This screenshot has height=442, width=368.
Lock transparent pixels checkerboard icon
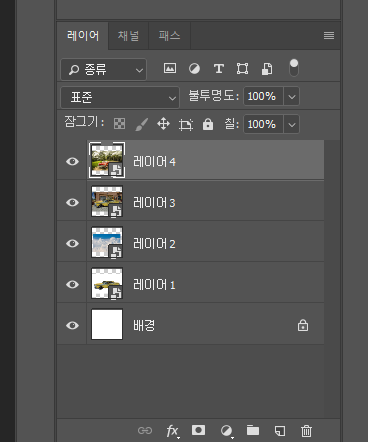pos(119,124)
